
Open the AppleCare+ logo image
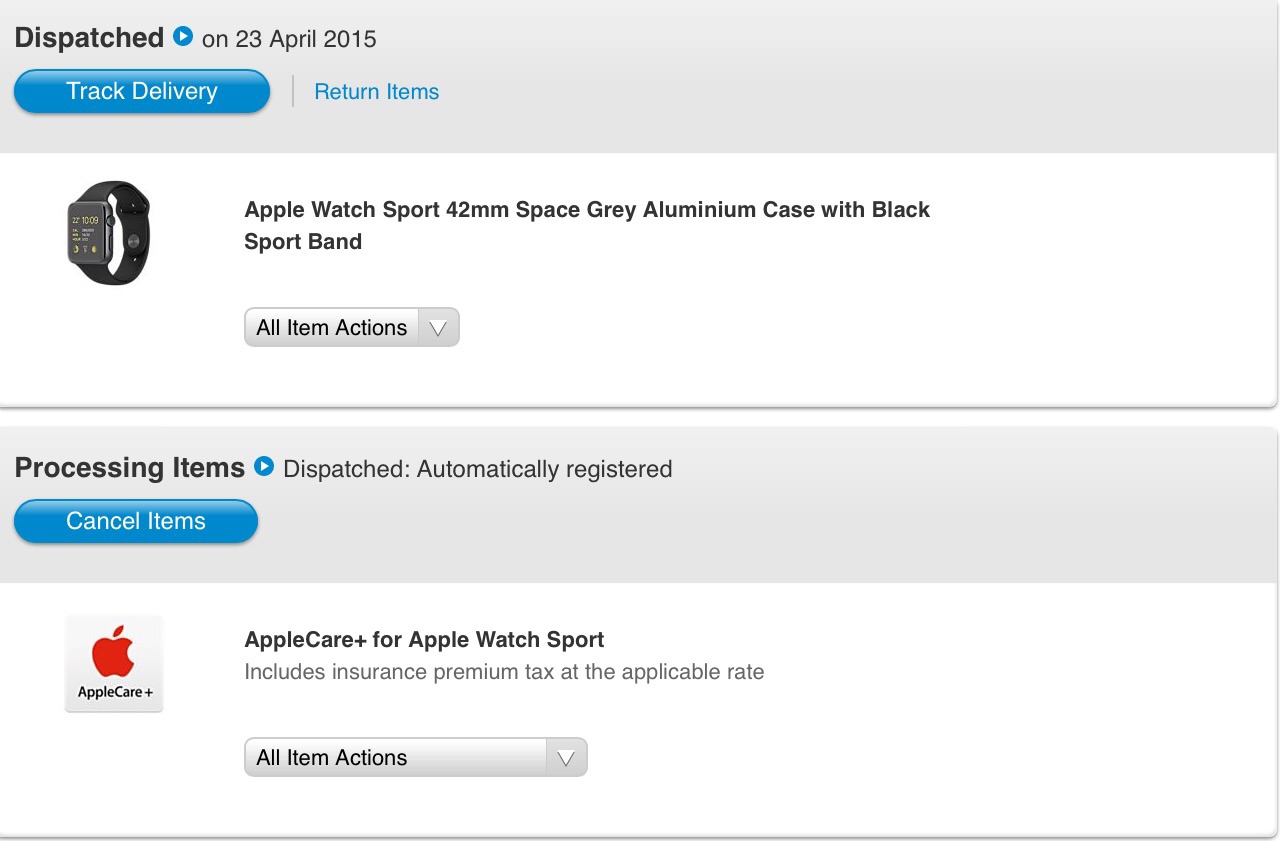[114, 663]
